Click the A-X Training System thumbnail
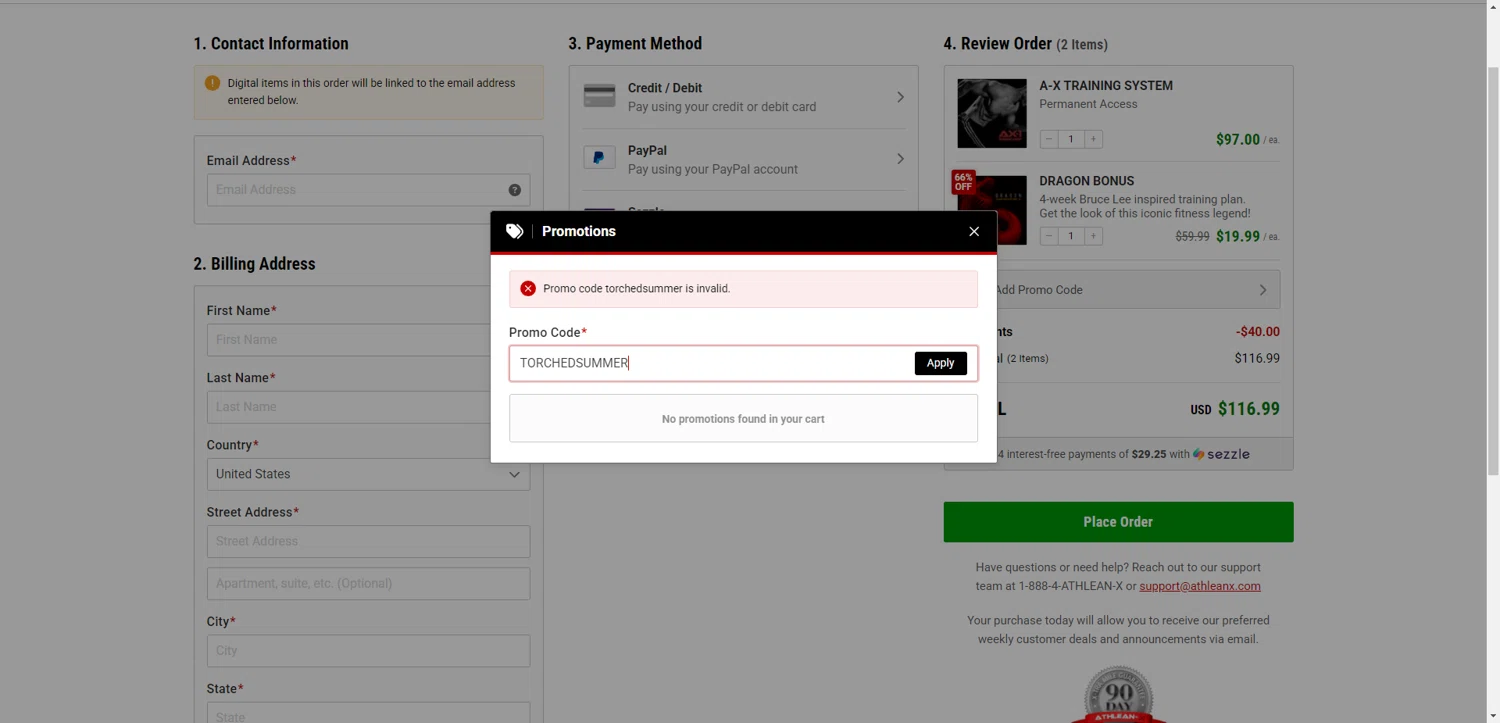This screenshot has height=723, width=1500. click(x=992, y=113)
